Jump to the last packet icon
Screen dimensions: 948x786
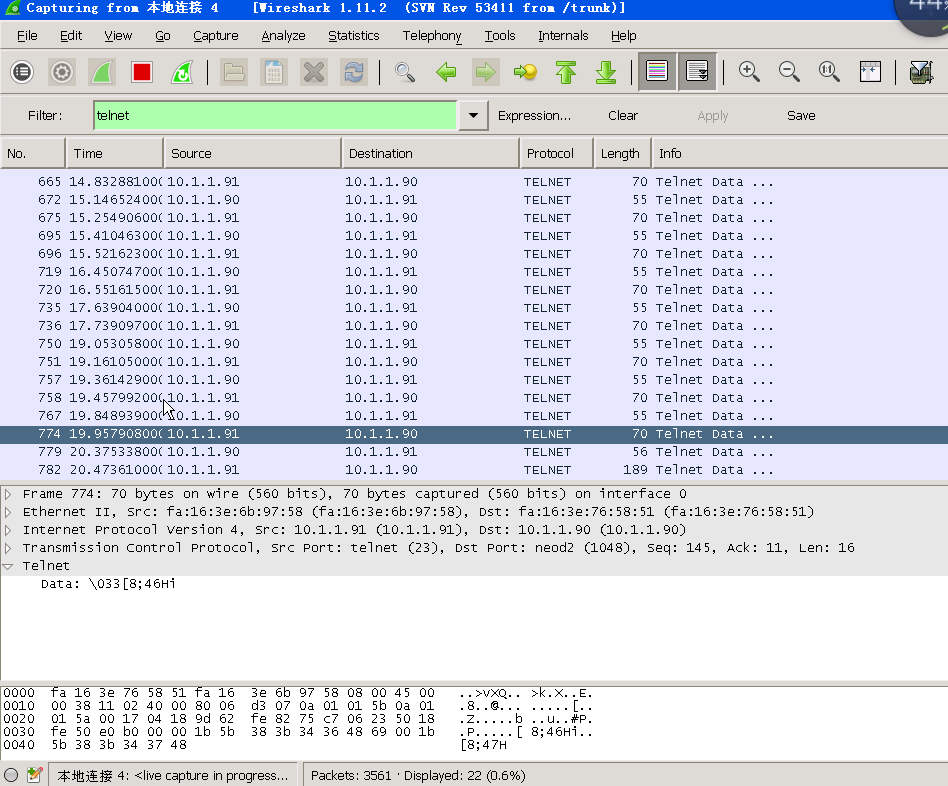(x=606, y=72)
